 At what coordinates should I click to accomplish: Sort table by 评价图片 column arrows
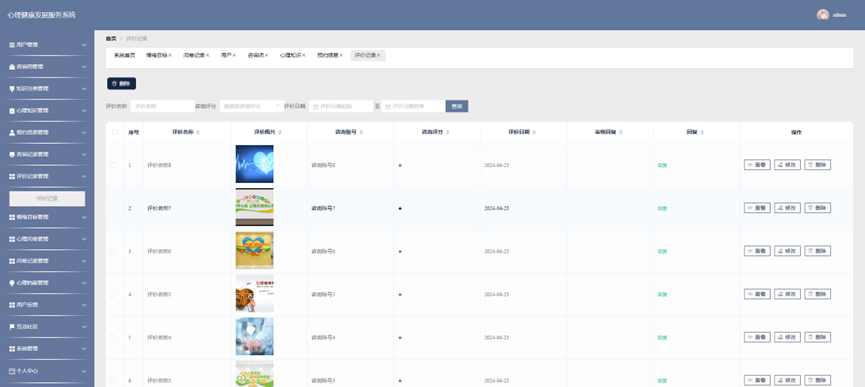[x=280, y=133]
